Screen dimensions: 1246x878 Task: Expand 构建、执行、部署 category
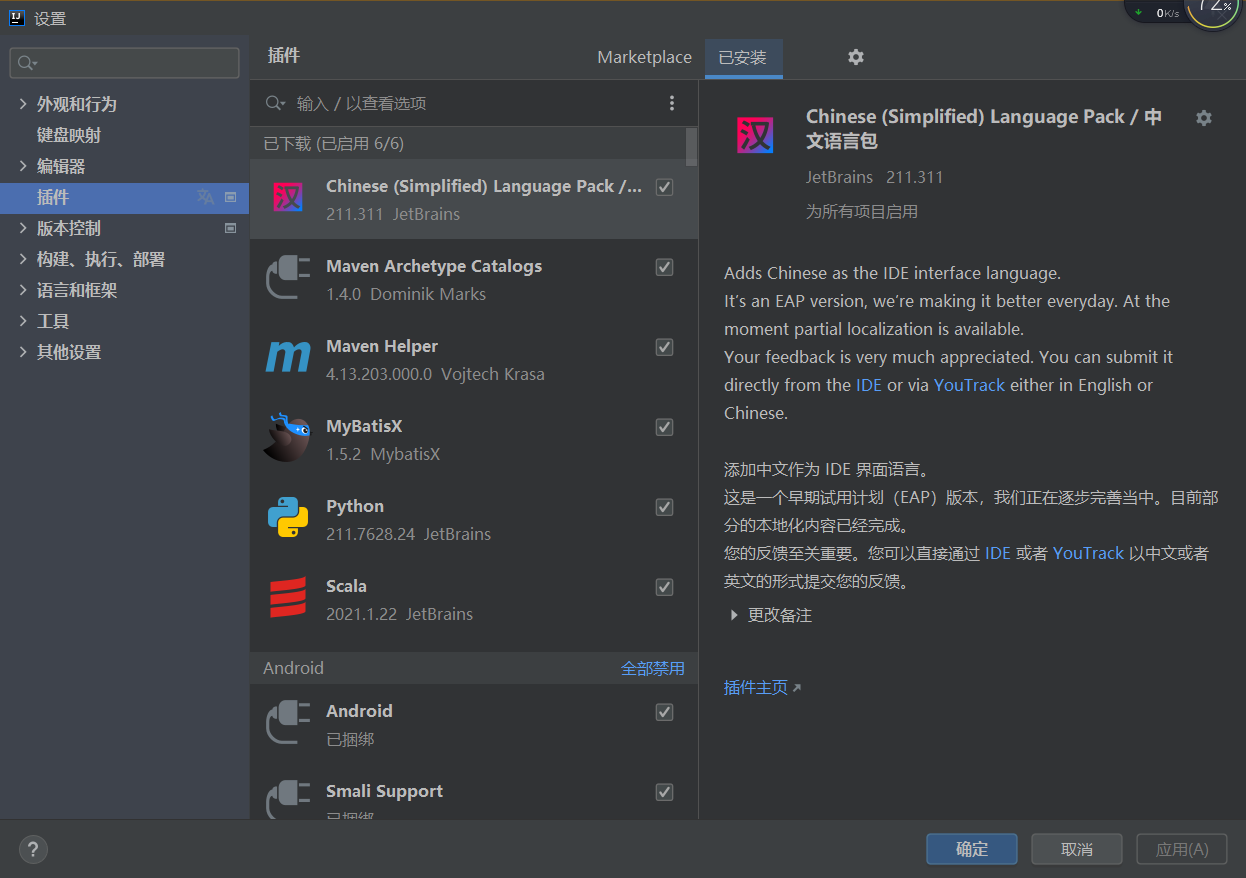[x=23, y=259]
